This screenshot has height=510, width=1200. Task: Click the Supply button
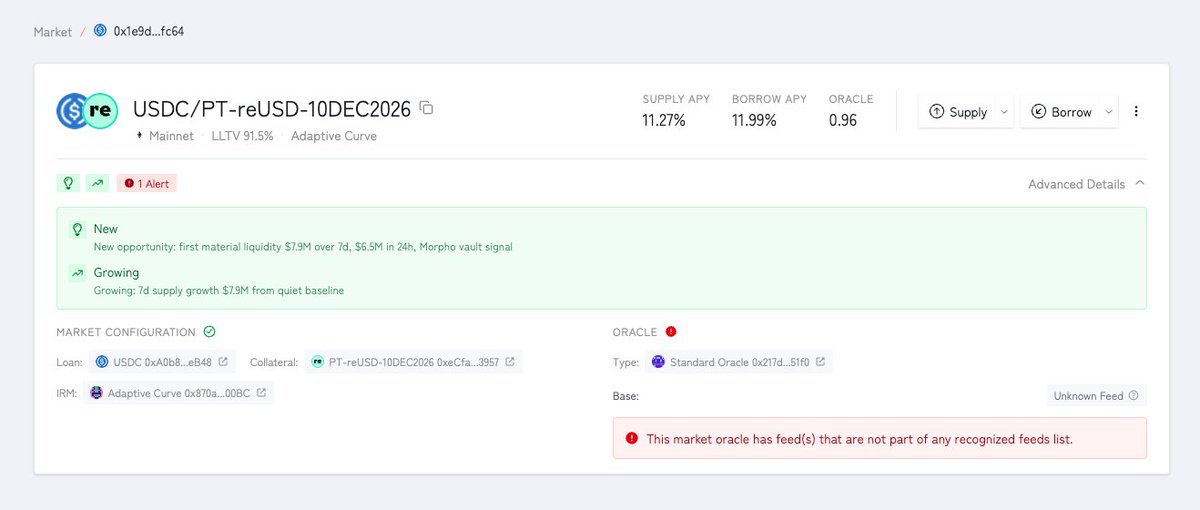coord(957,112)
